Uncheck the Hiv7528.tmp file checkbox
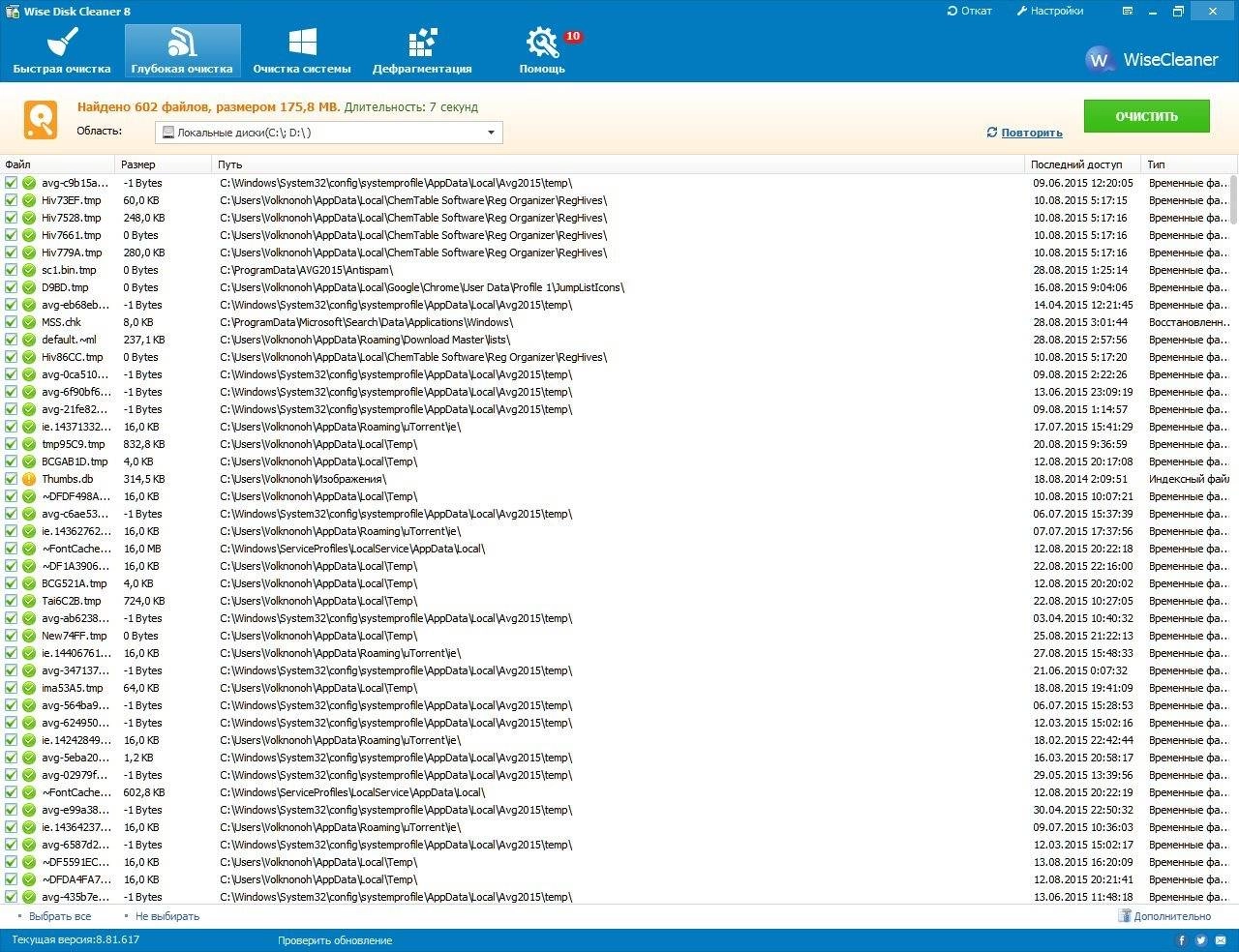This screenshot has height=952, width=1239. click(12, 218)
